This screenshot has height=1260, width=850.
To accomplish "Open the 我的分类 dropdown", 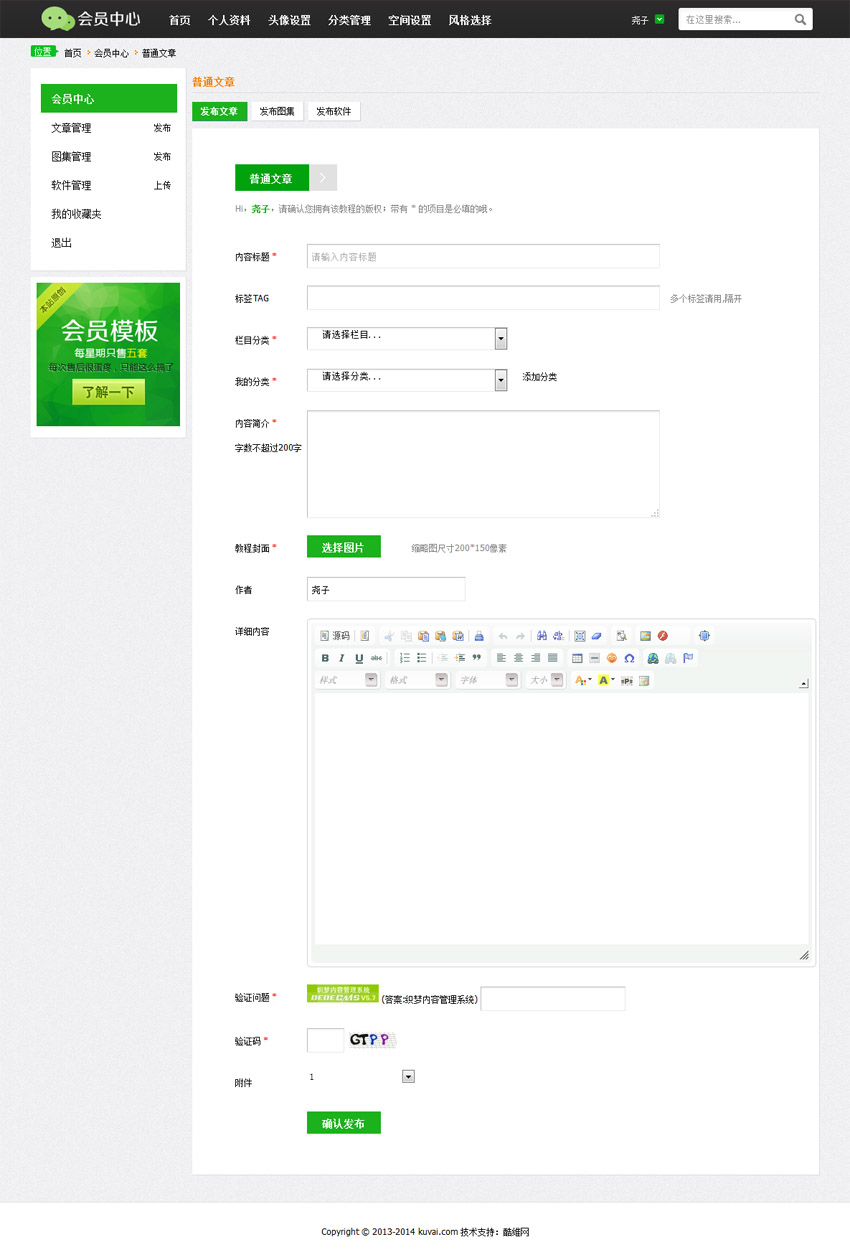I will click(x=501, y=380).
